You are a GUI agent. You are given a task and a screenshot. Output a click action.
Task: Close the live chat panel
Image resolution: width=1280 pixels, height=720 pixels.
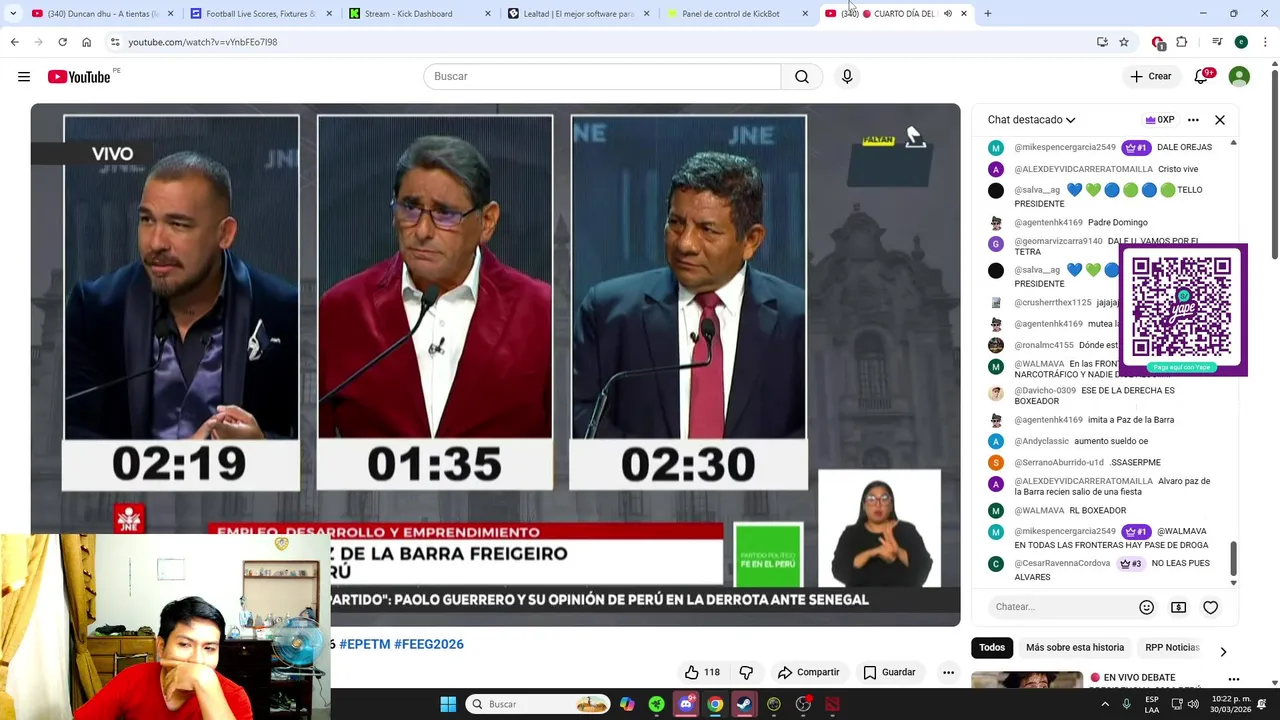[x=1220, y=120]
